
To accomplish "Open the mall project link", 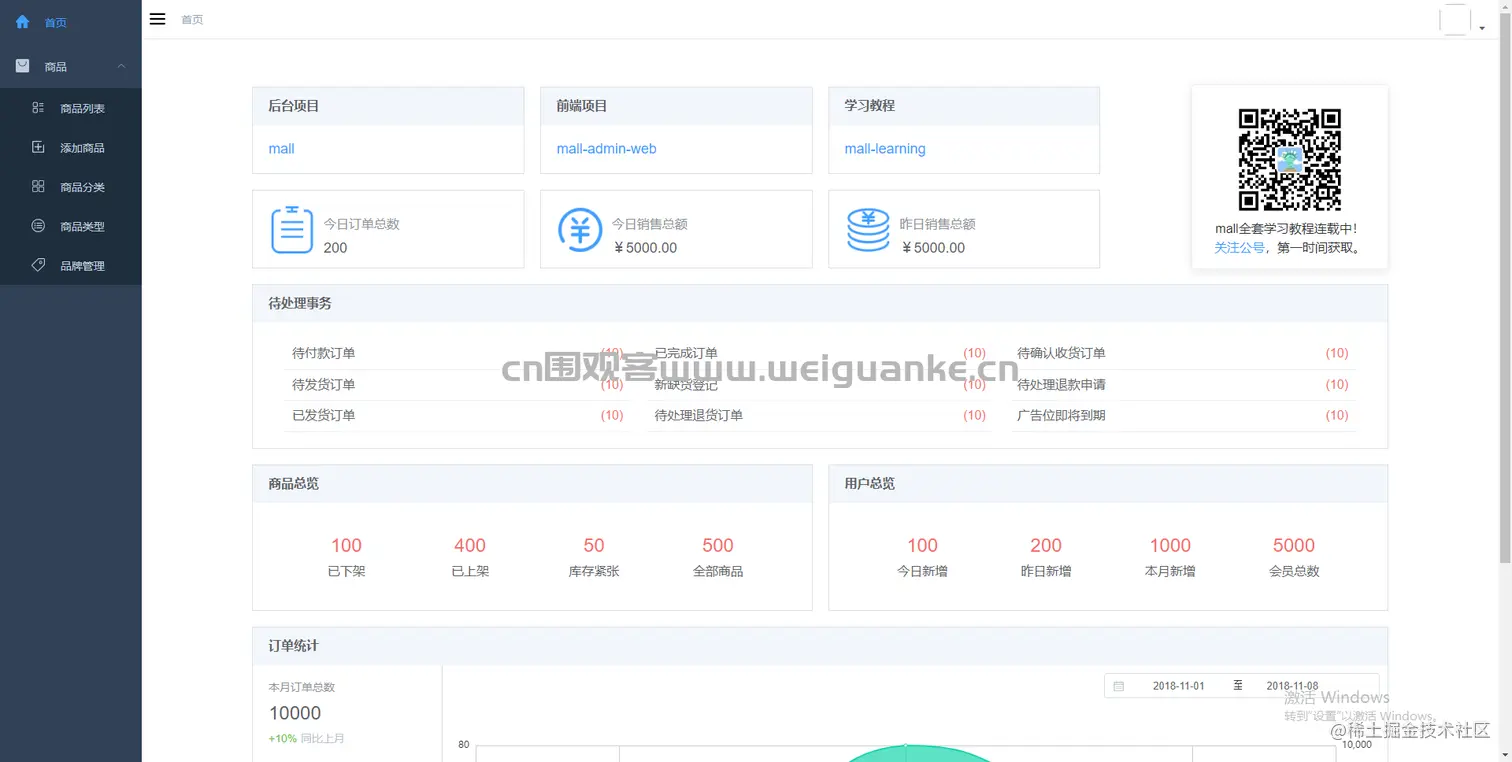I will click(x=281, y=148).
